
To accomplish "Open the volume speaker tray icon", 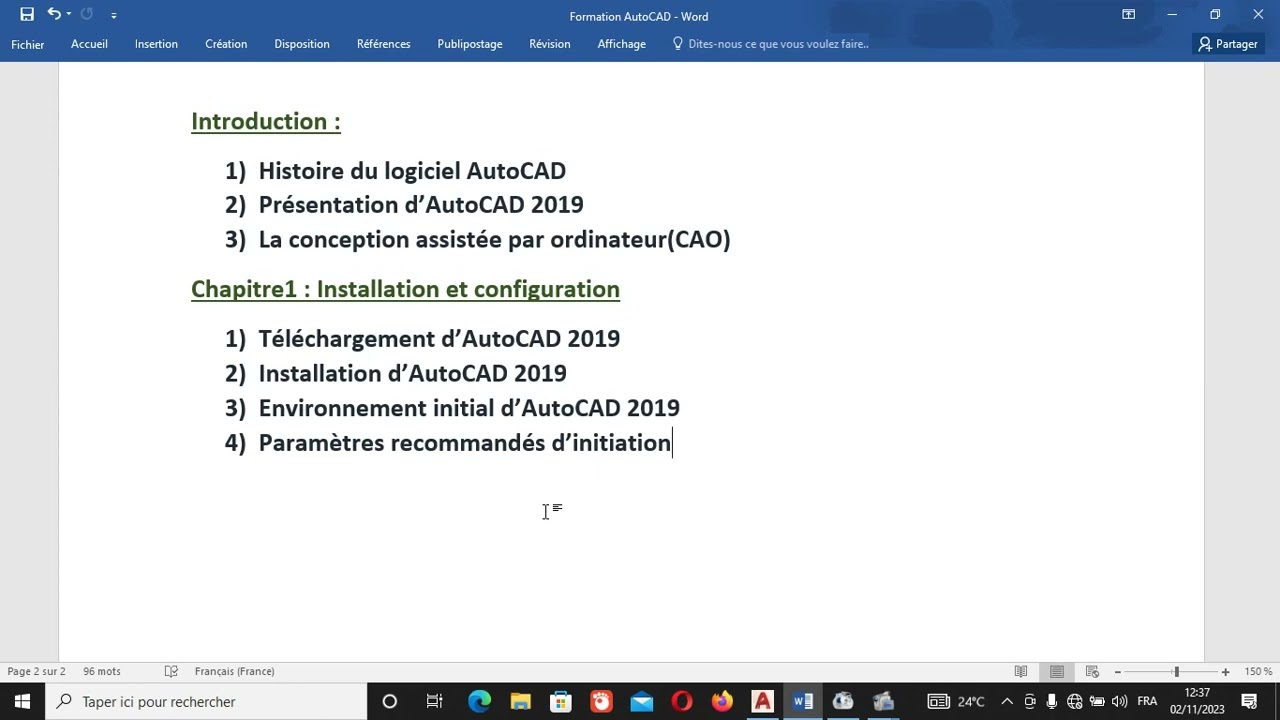I will coord(1119,702).
